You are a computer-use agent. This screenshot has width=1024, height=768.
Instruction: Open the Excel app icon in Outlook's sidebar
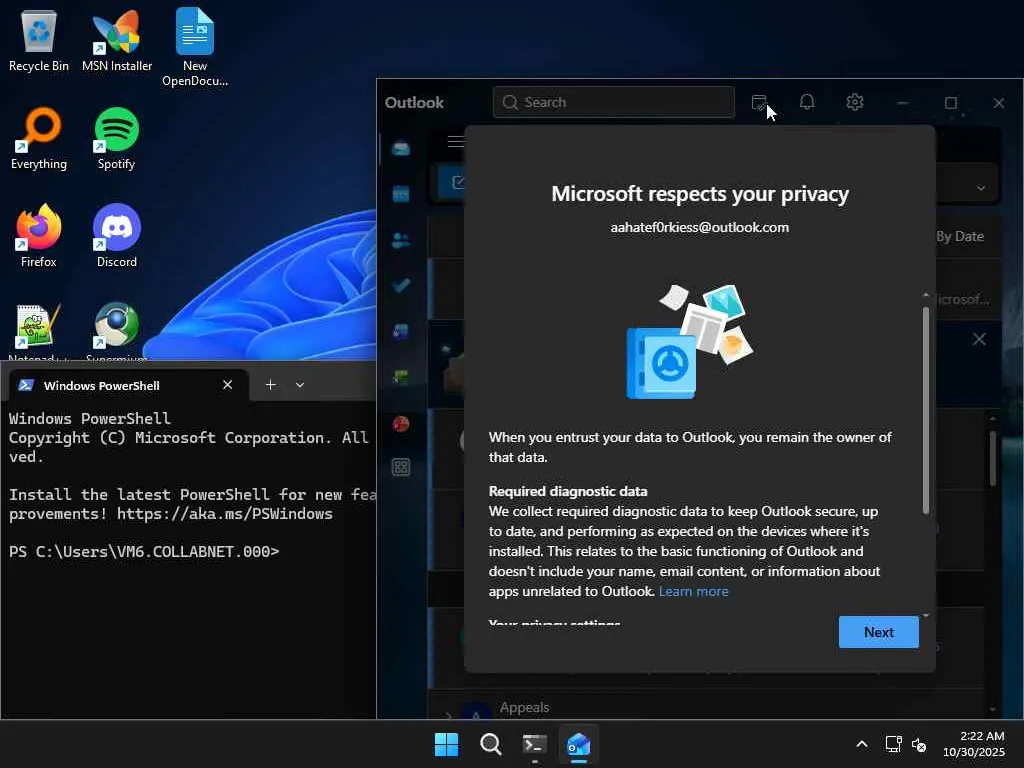(401, 377)
